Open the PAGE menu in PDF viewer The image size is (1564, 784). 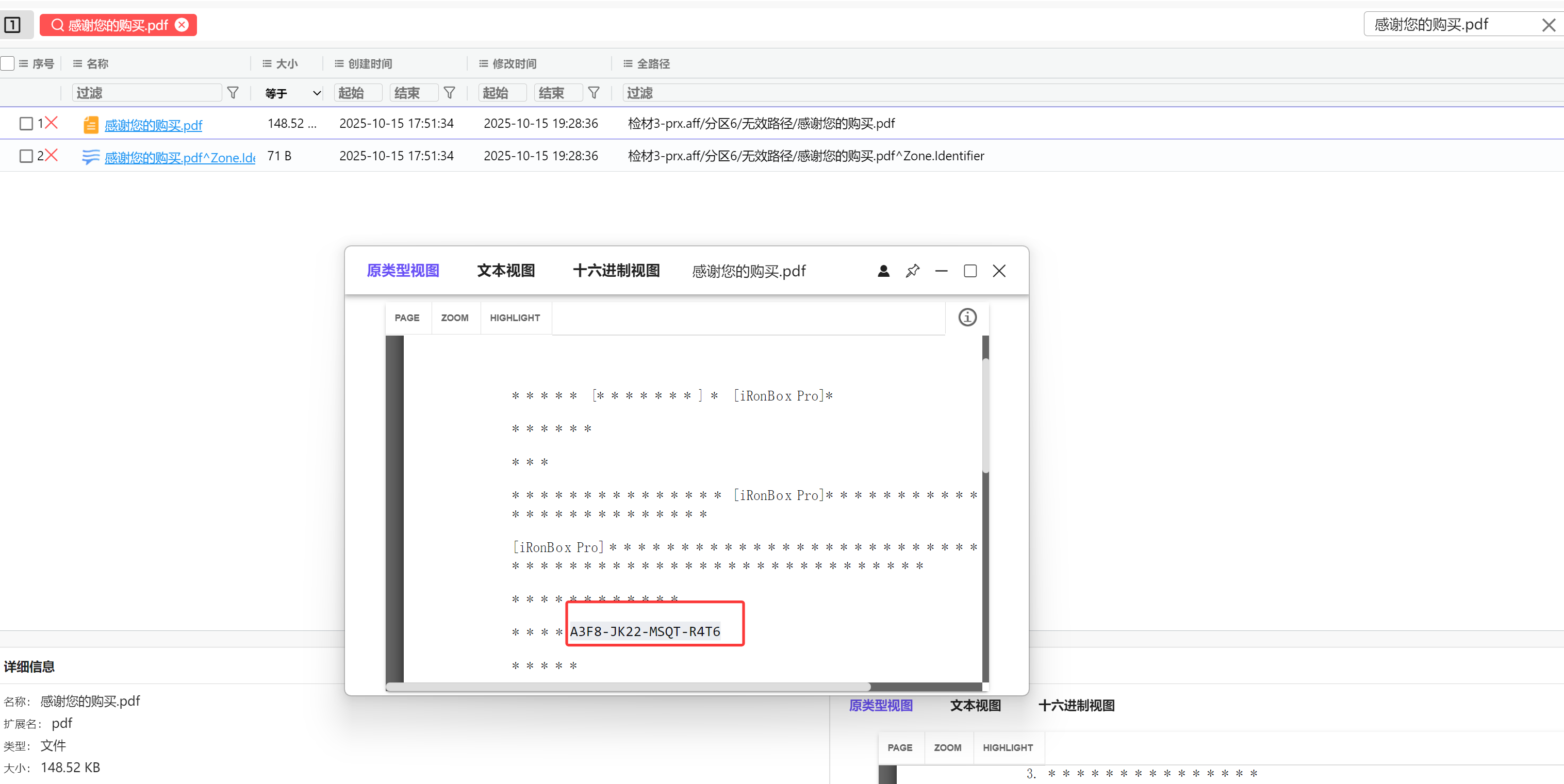[x=407, y=318]
